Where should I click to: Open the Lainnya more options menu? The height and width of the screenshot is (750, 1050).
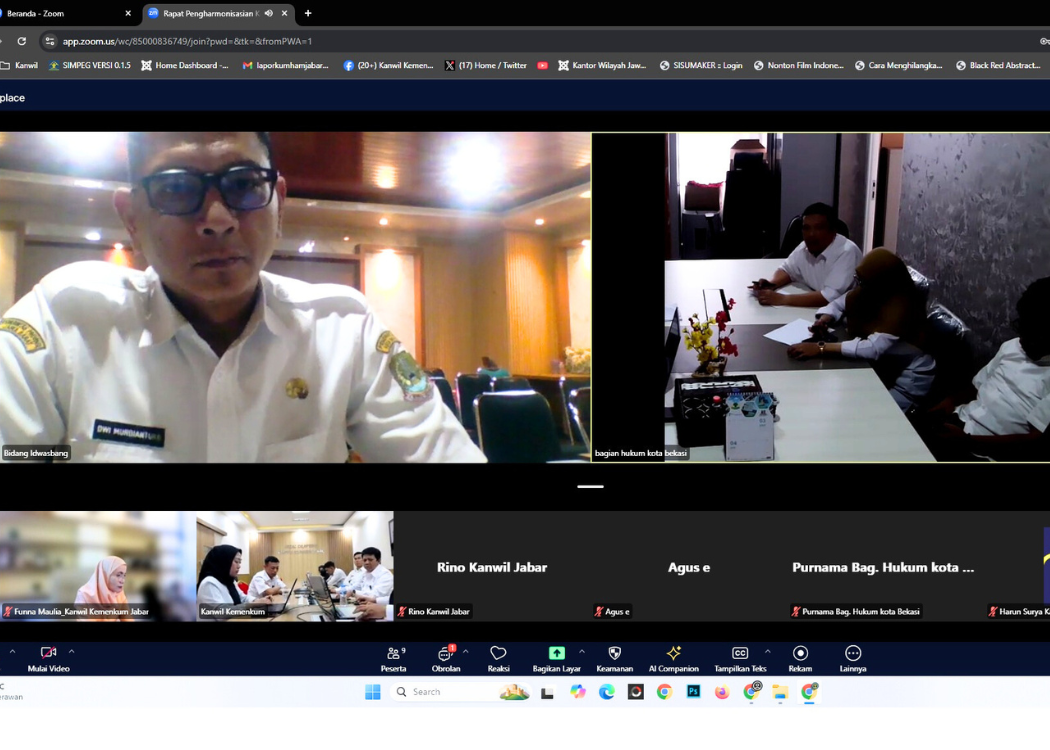(x=852, y=658)
